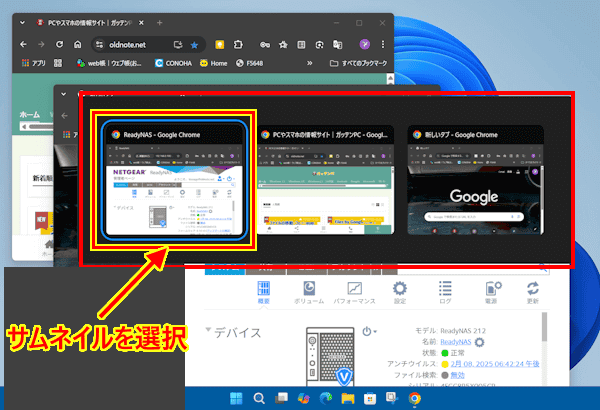View site information for oldnote.net
Image resolution: width=600 pixels, height=410 pixels.
tap(99, 45)
